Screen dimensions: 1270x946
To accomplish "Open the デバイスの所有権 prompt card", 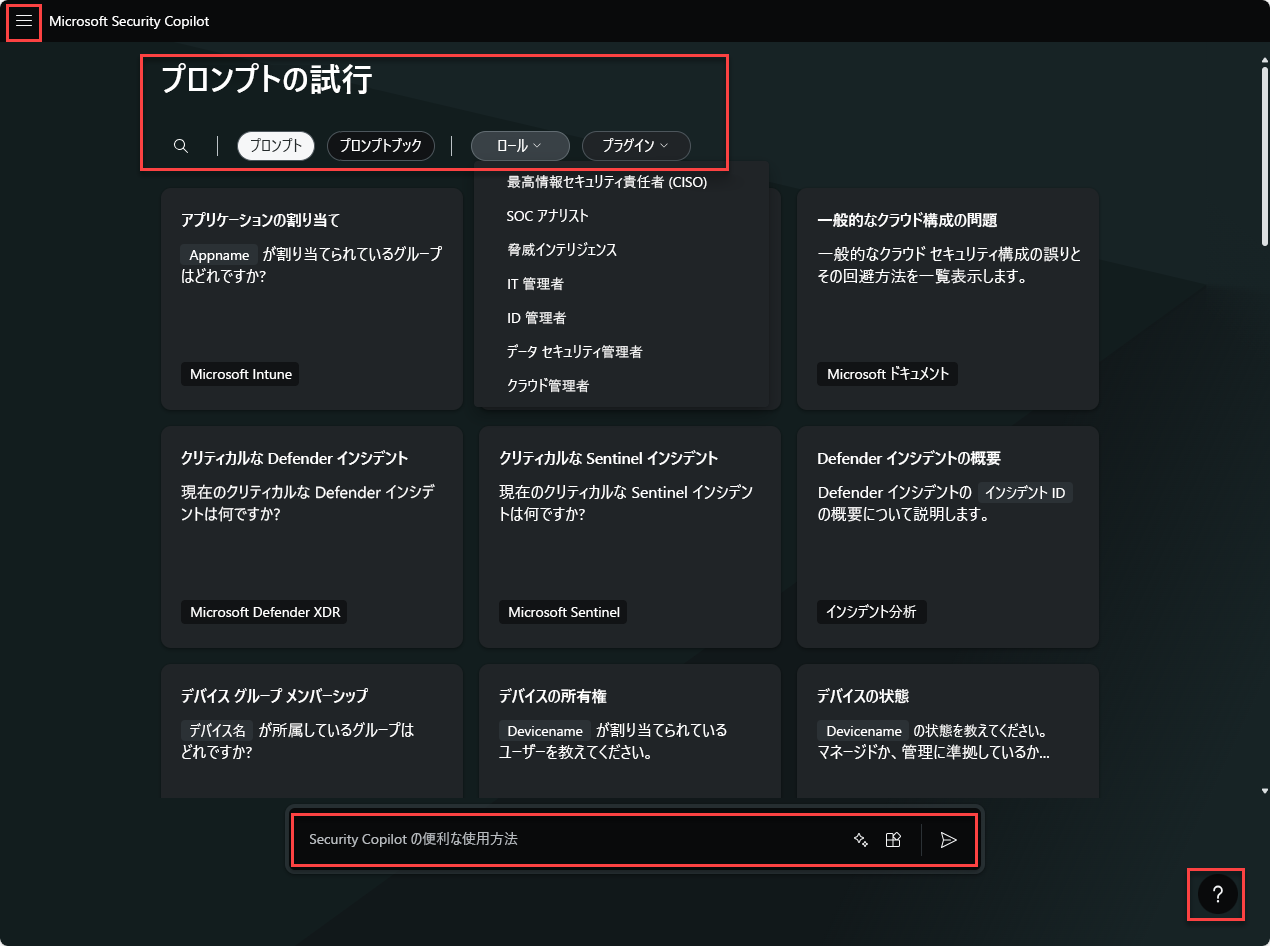I will (x=630, y=731).
